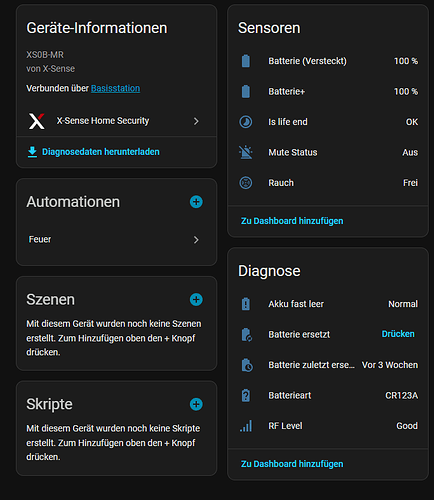The width and height of the screenshot is (434, 500).
Task: Add Sensoren card to dashboard
Action: point(292,221)
